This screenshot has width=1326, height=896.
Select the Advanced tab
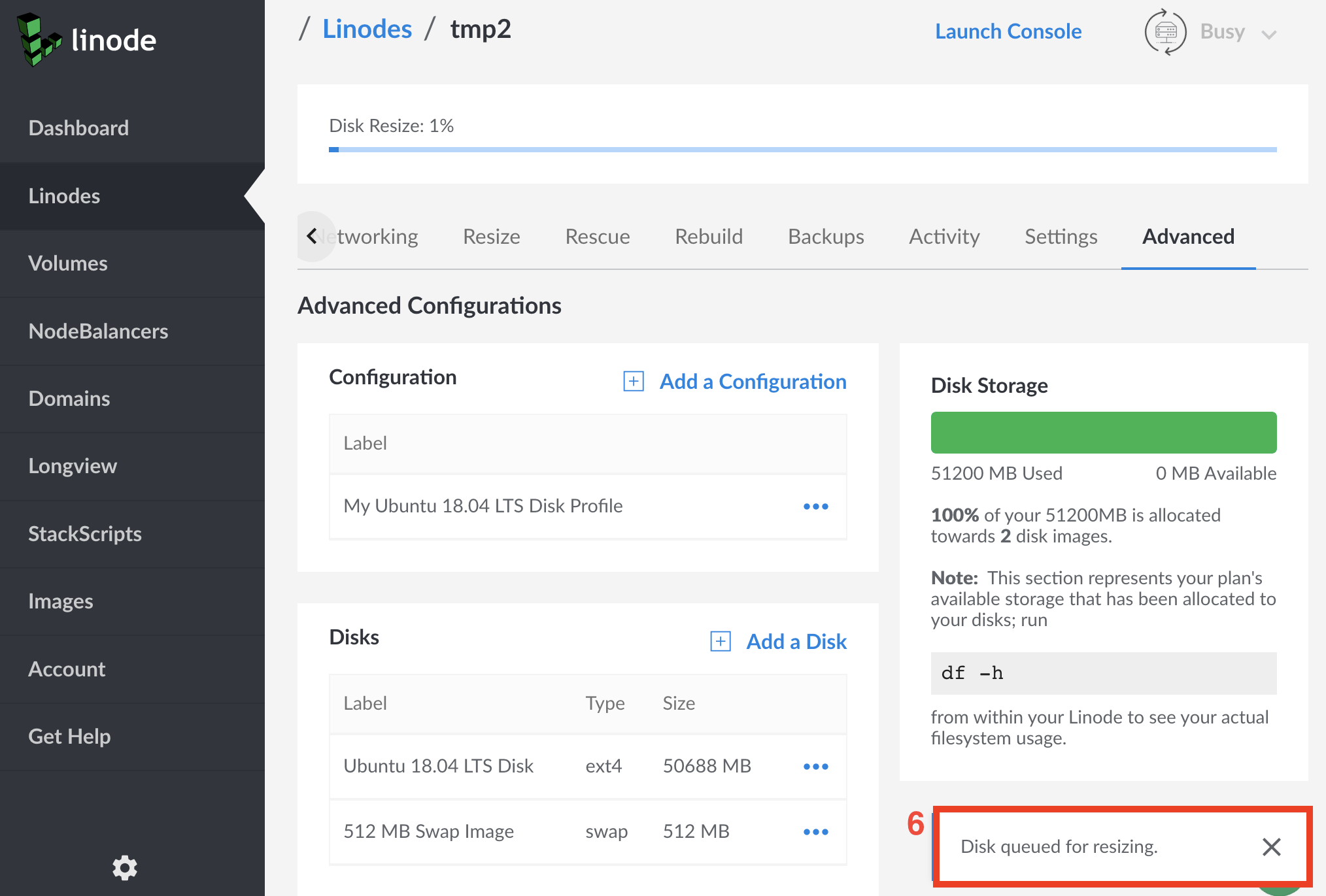pos(1188,237)
